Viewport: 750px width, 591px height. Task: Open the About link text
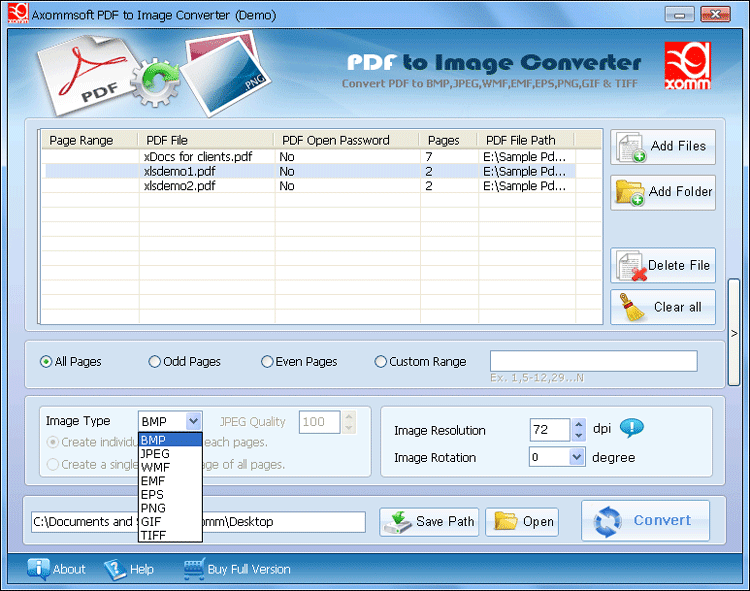tap(69, 569)
